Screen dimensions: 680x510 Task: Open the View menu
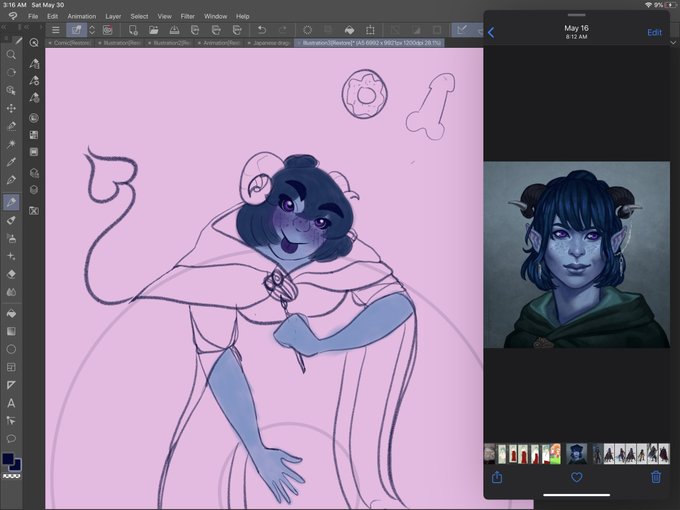point(164,16)
